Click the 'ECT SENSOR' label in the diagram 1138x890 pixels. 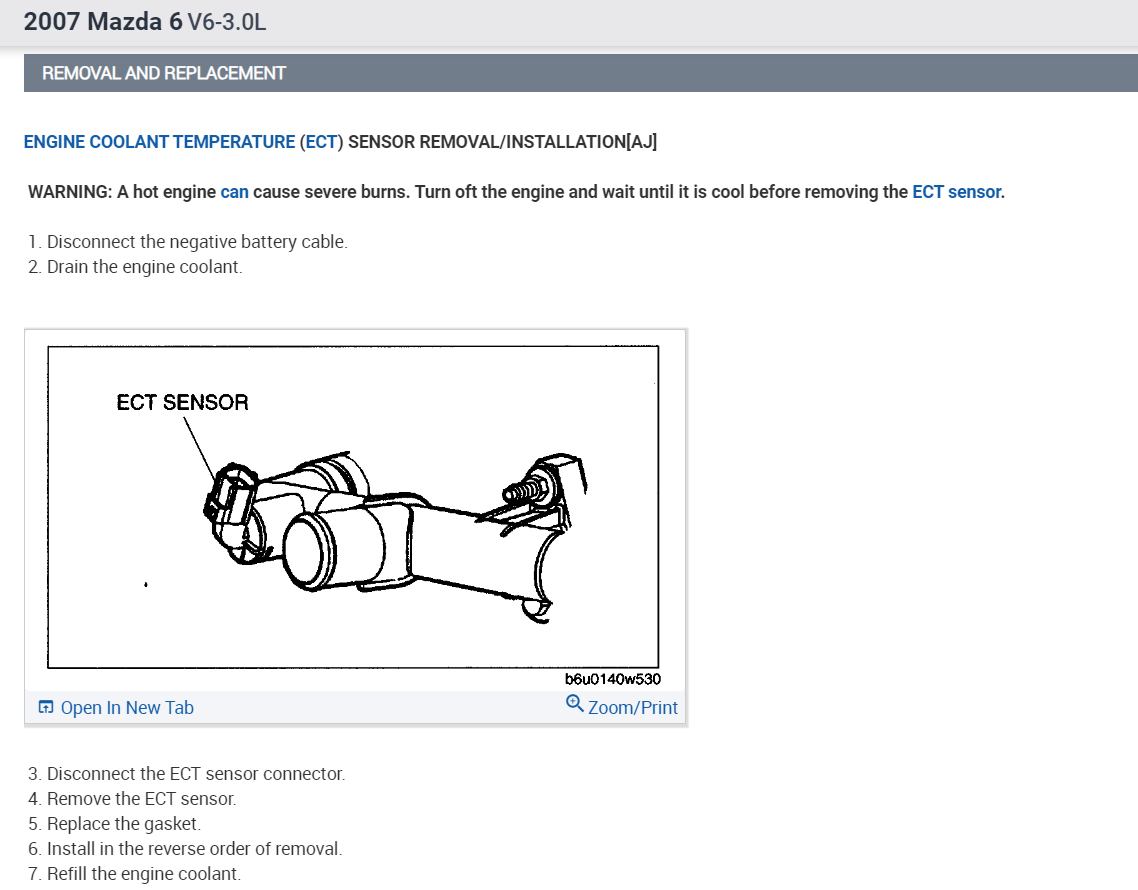pyautogui.click(x=182, y=403)
